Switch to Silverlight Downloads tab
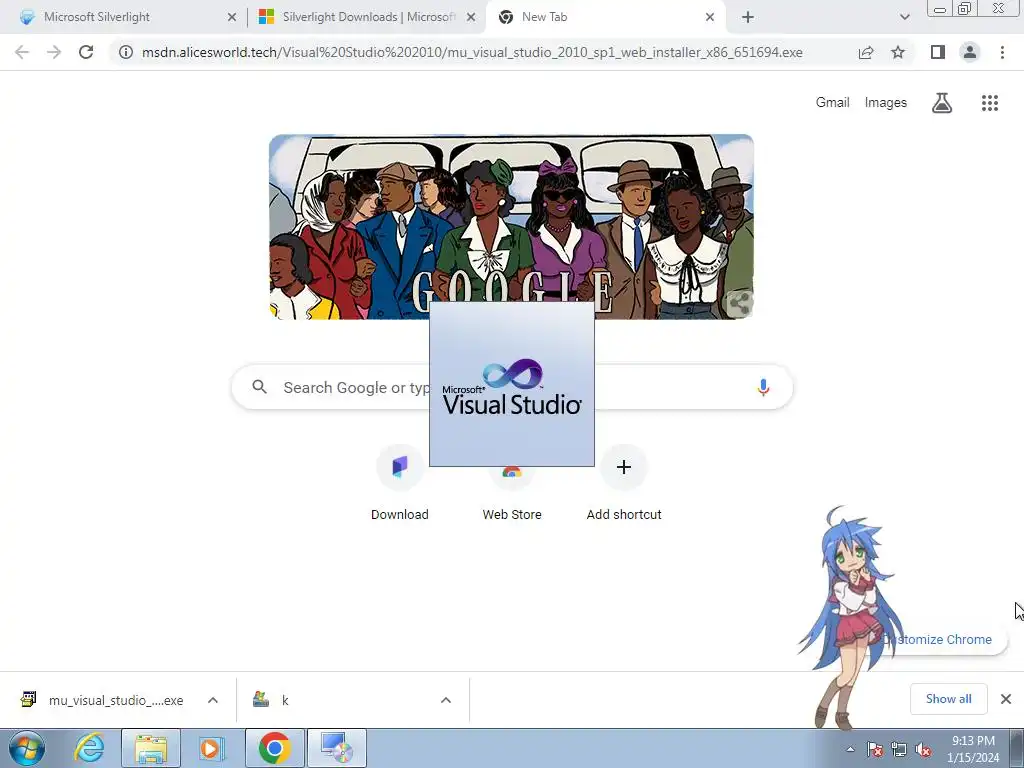The width and height of the screenshot is (1024, 768). pos(366,17)
